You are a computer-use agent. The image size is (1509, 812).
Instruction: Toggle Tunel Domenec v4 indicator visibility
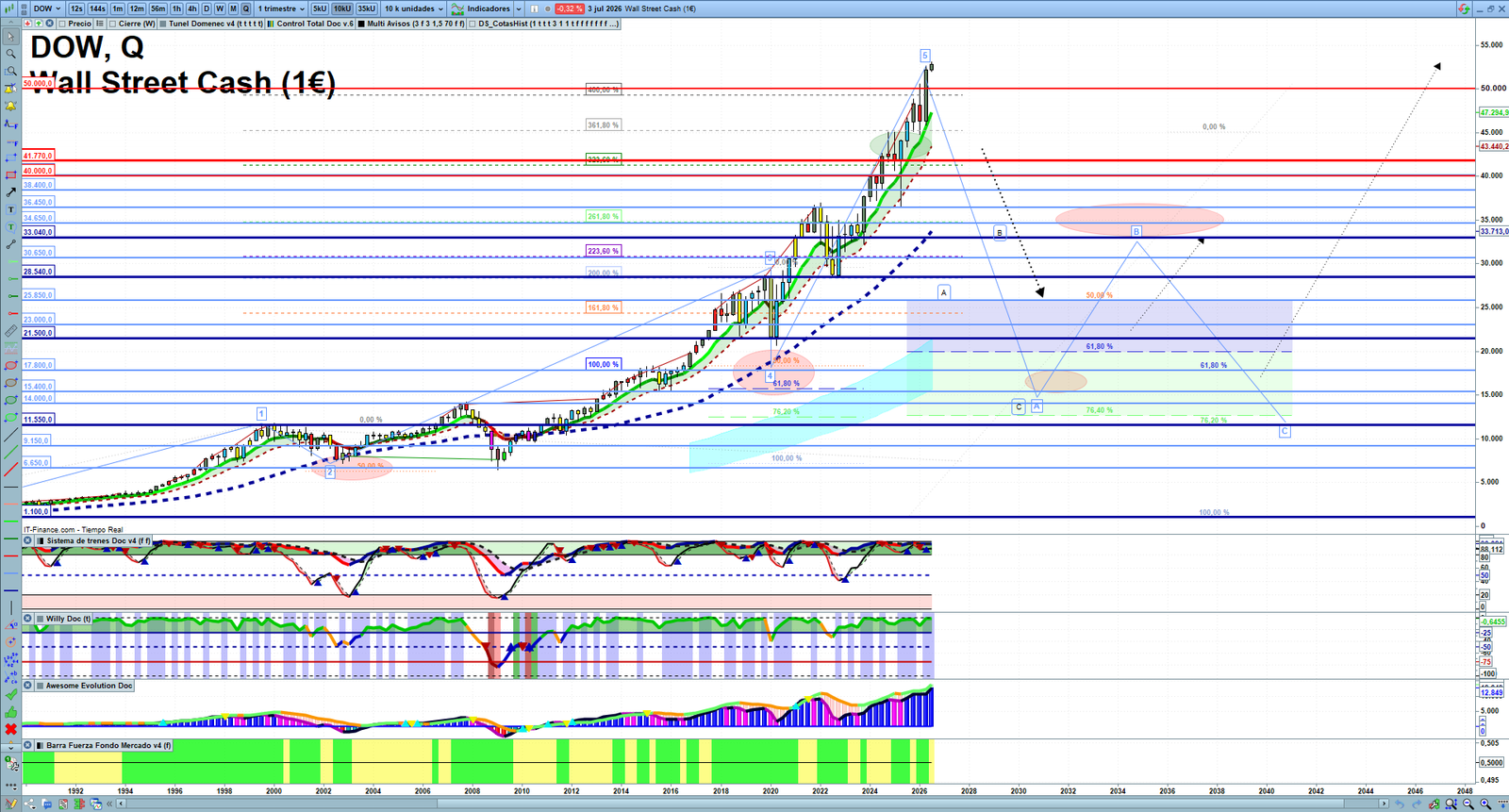pos(163,24)
